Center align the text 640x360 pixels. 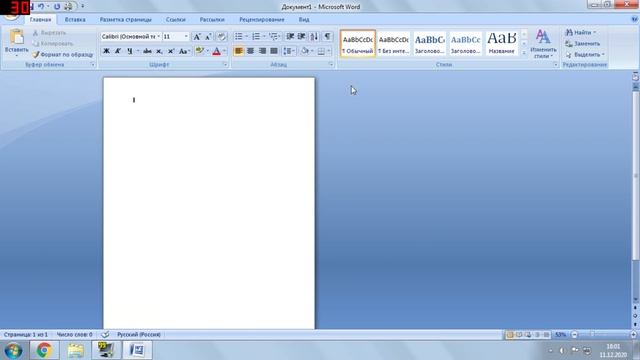click(x=250, y=51)
